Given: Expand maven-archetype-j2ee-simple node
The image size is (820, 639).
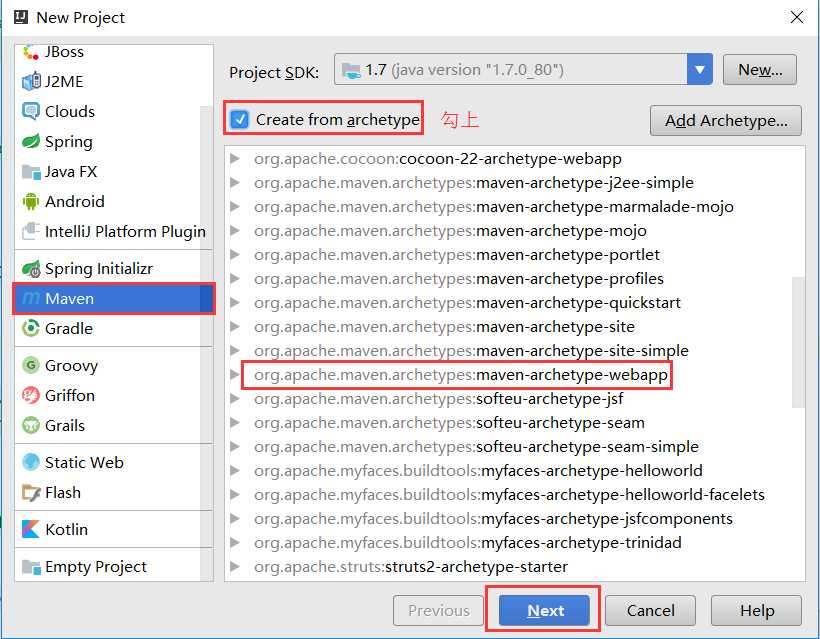Looking at the screenshot, I should point(235,182).
